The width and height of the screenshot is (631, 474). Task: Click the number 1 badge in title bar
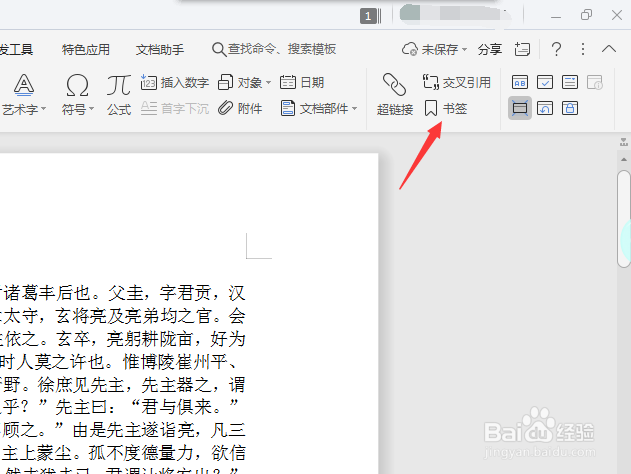368,16
